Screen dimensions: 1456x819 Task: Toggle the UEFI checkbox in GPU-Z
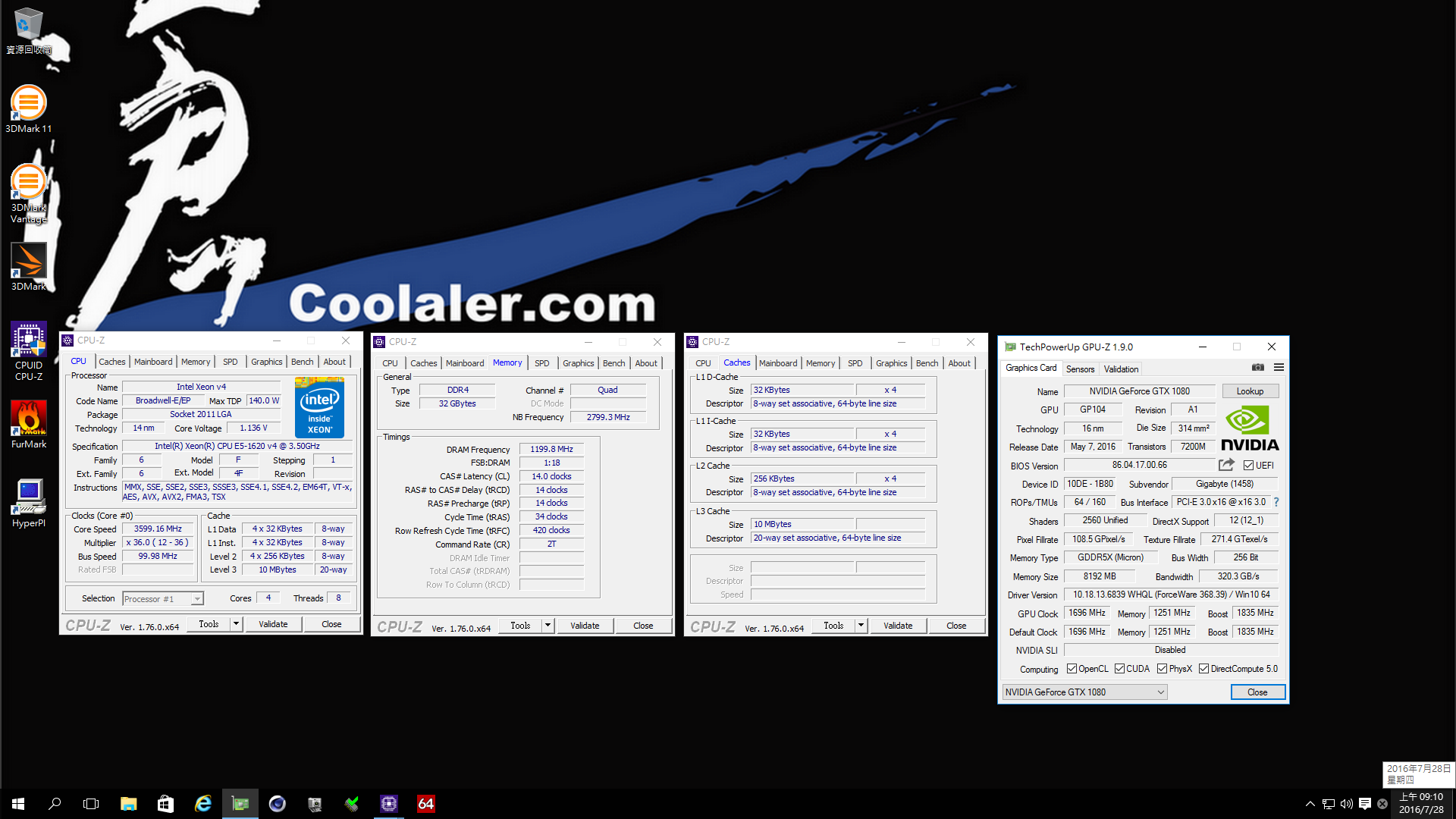point(1248,466)
